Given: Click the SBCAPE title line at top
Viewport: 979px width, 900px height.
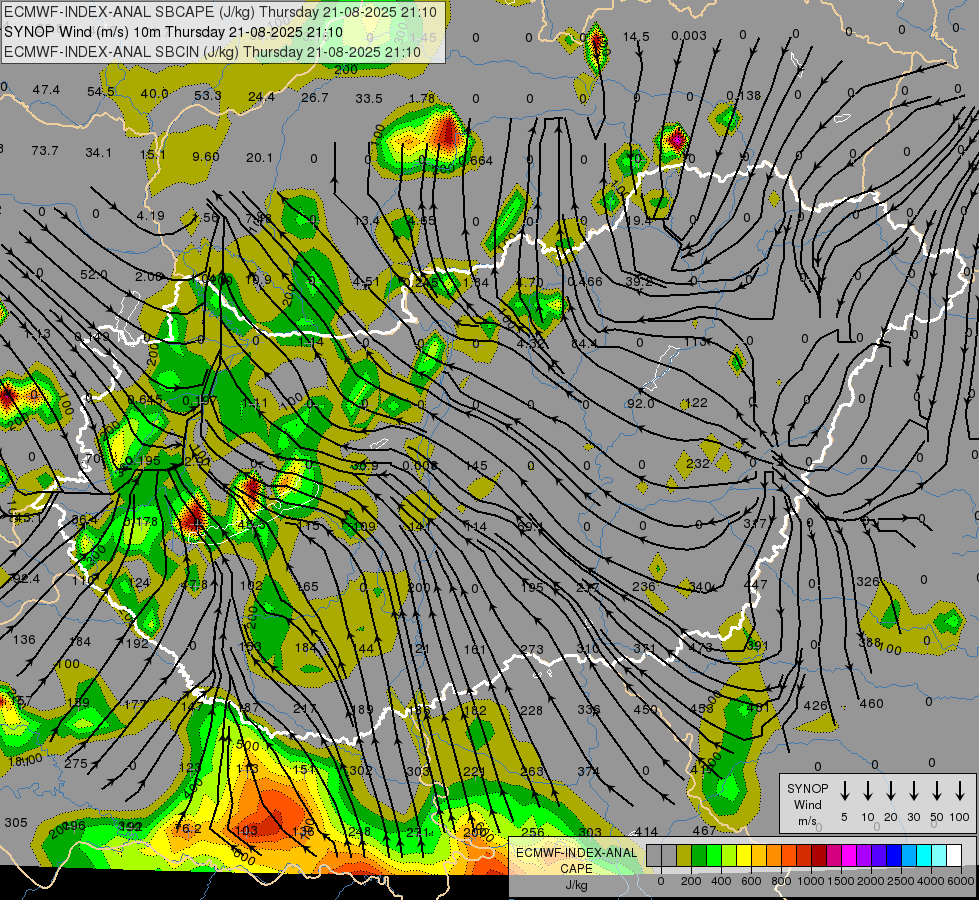Looking at the screenshot, I should coord(221,12).
